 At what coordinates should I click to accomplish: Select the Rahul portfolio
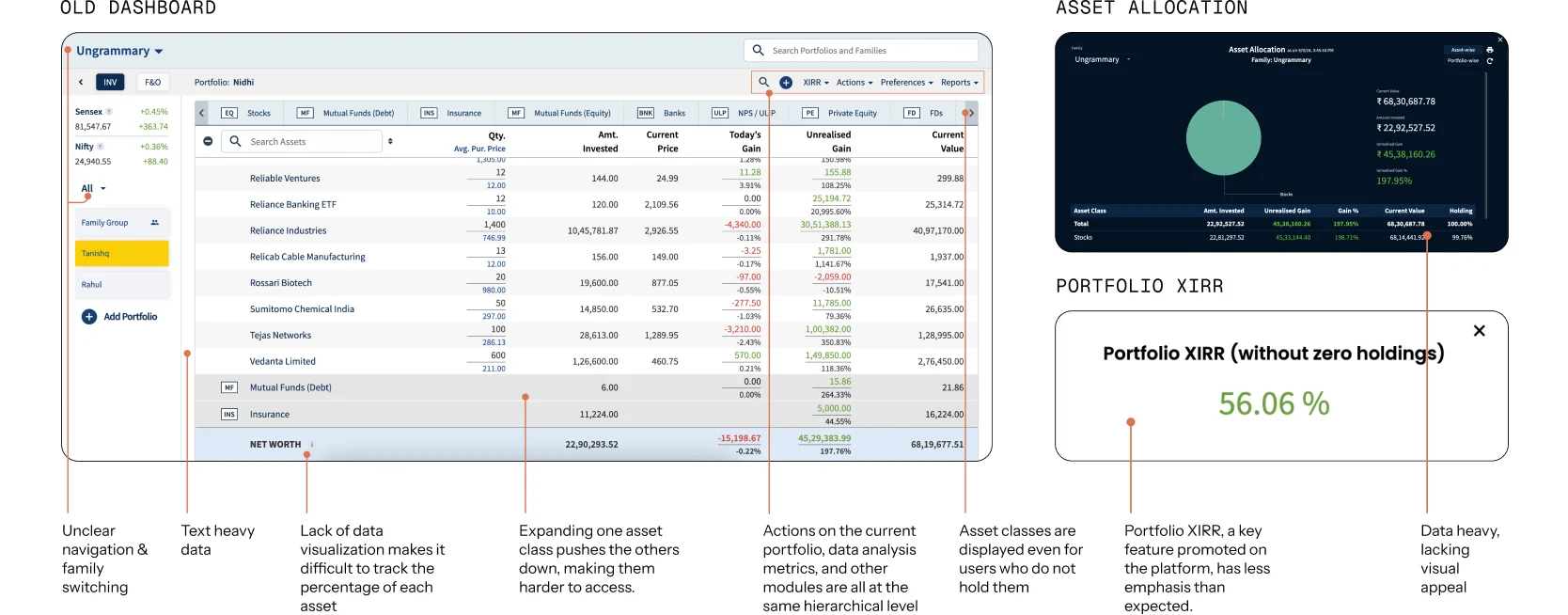(122, 285)
